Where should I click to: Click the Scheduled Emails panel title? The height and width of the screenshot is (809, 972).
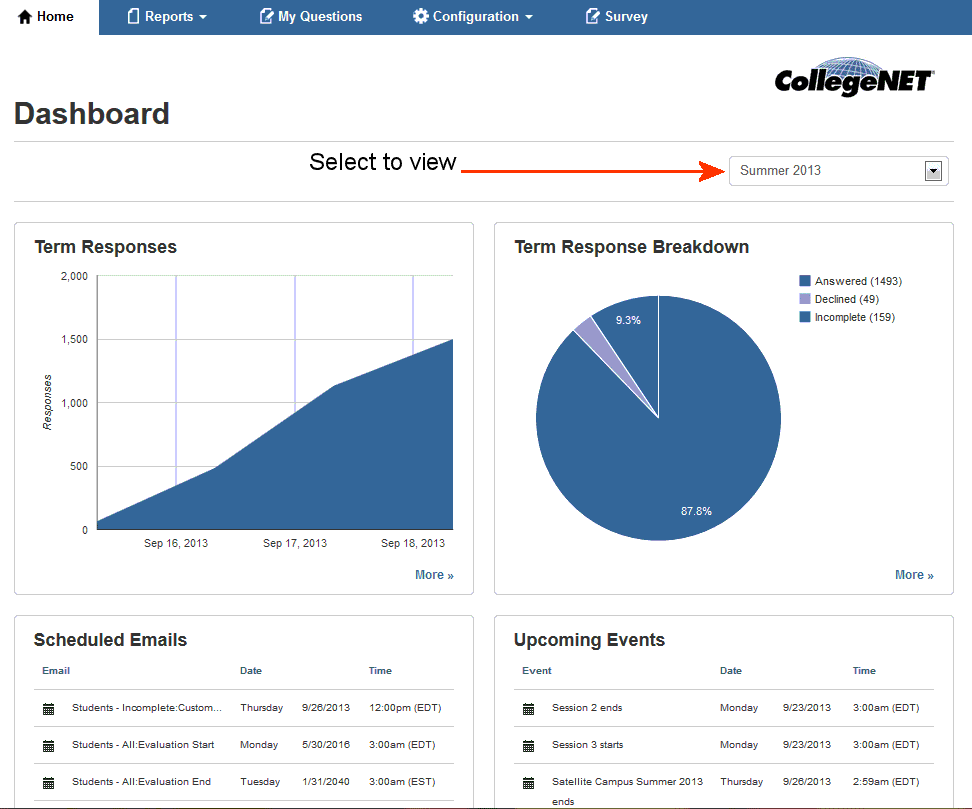pyautogui.click(x=110, y=640)
